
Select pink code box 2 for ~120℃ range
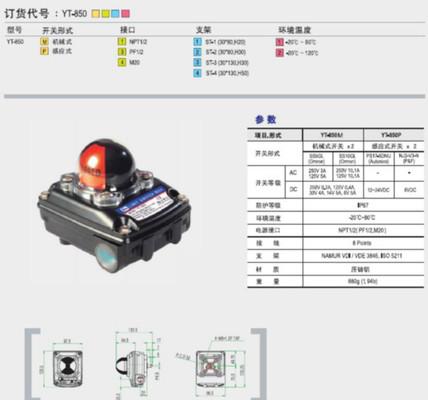click(280, 53)
